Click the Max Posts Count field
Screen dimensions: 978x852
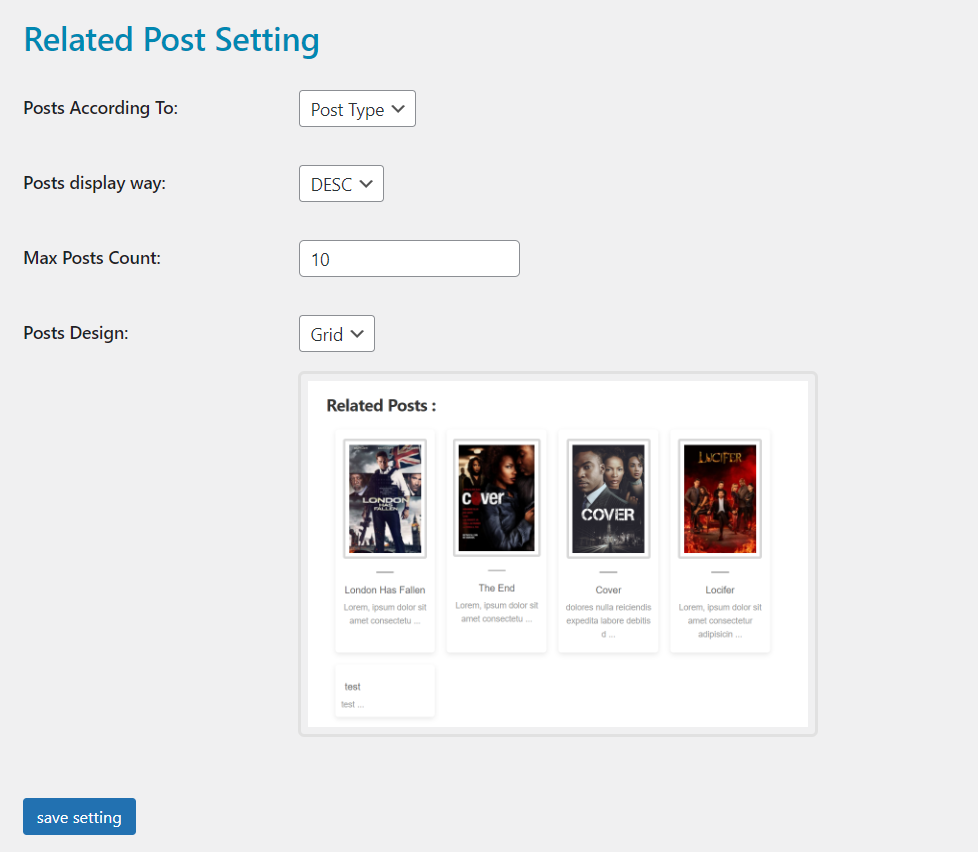(409, 258)
